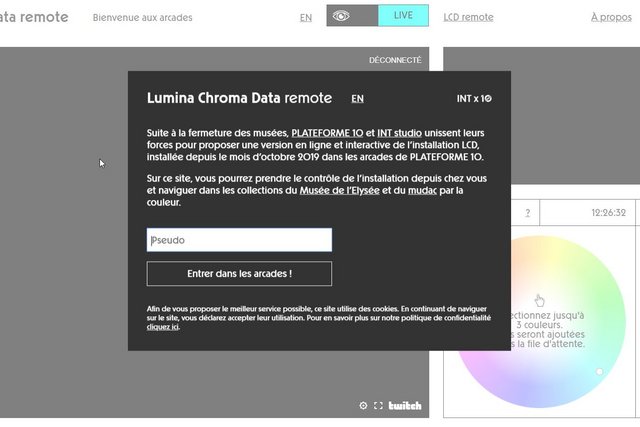
Task: Toggle the LIVE view button
Action: tap(403, 16)
